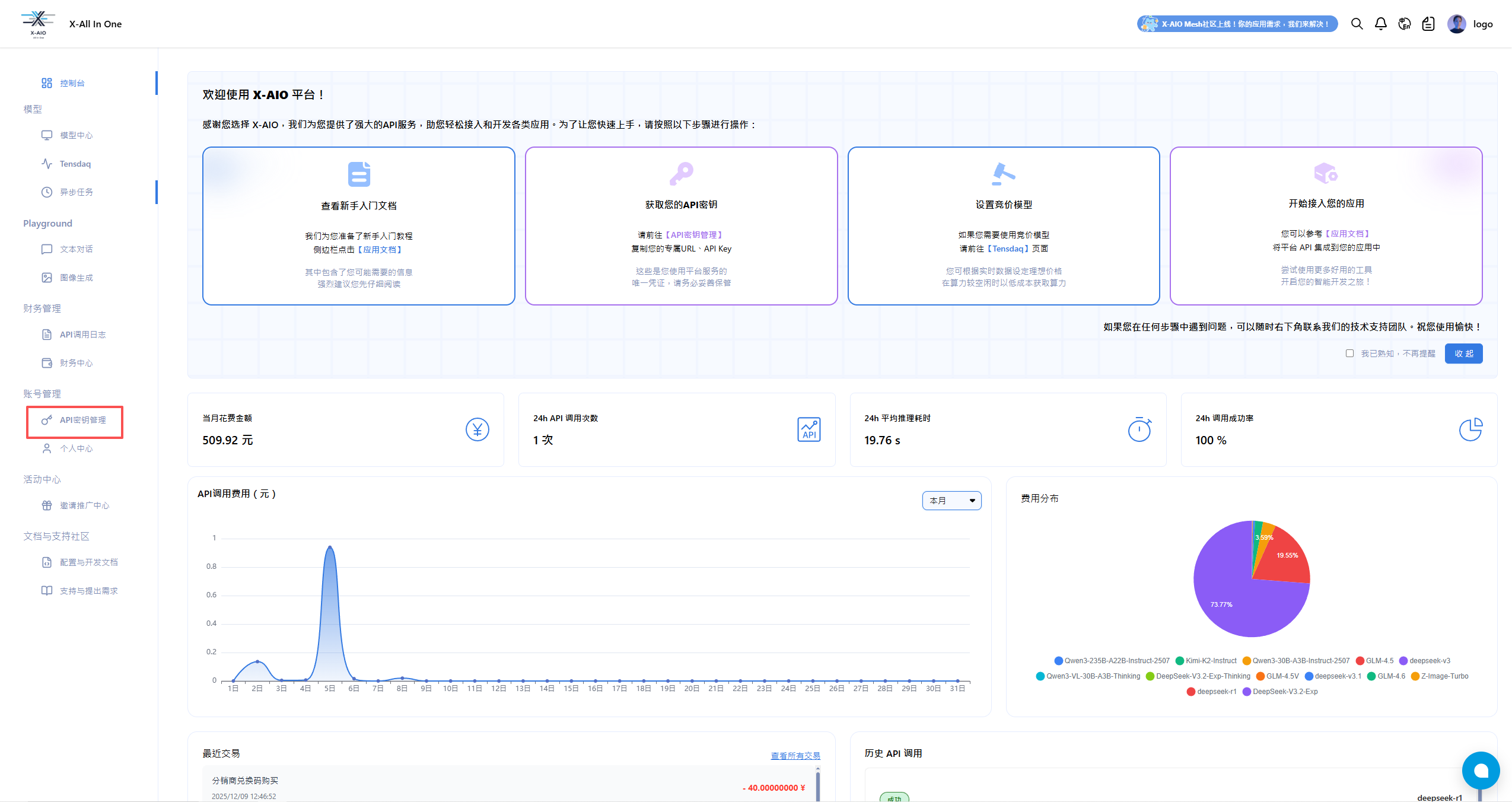Click the language switch icon in header
The height and width of the screenshot is (802, 1512).
(1404, 24)
